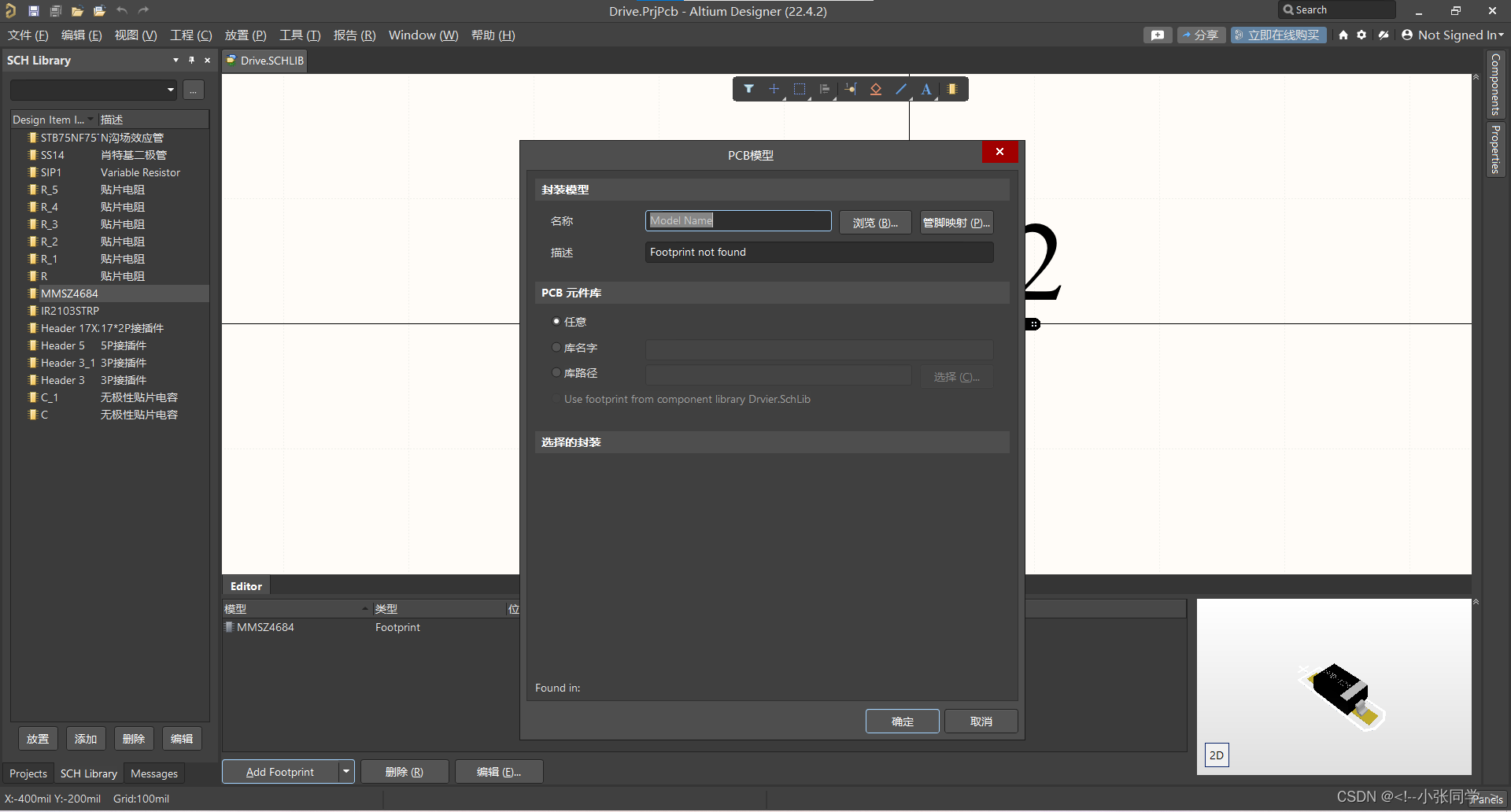
Task: Select the Filter tool in active bar
Action: (749, 89)
